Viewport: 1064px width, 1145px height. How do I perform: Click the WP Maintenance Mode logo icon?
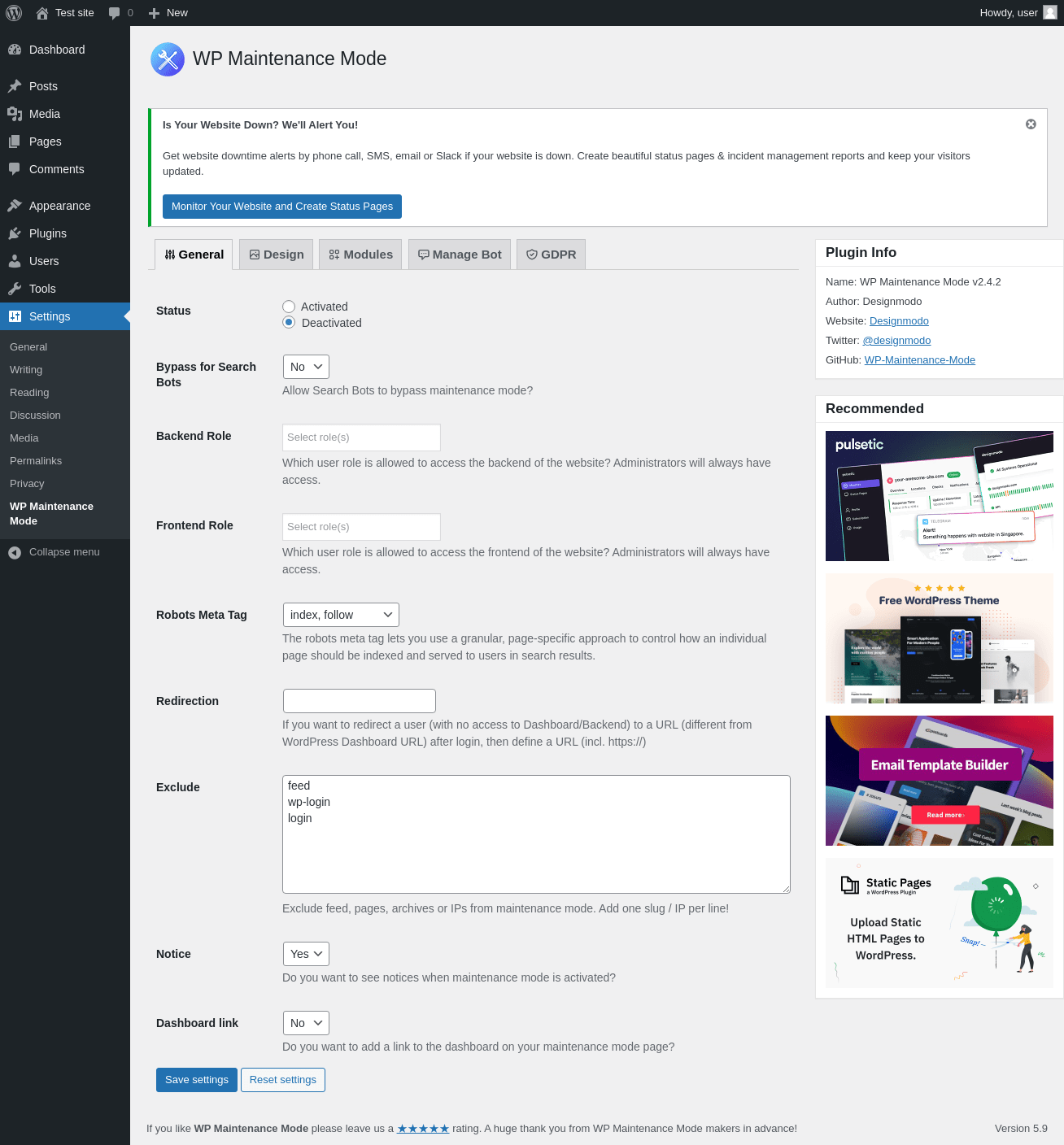[x=168, y=59]
